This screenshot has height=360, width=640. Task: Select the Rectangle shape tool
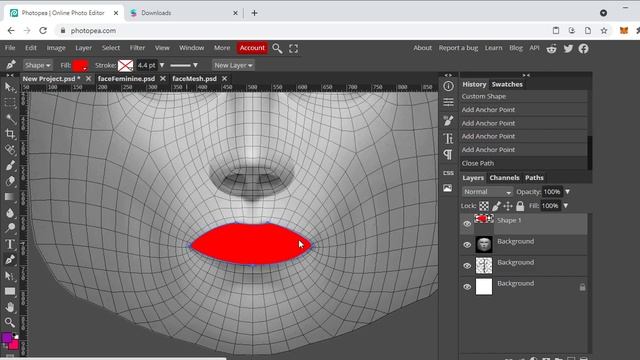click(10, 291)
